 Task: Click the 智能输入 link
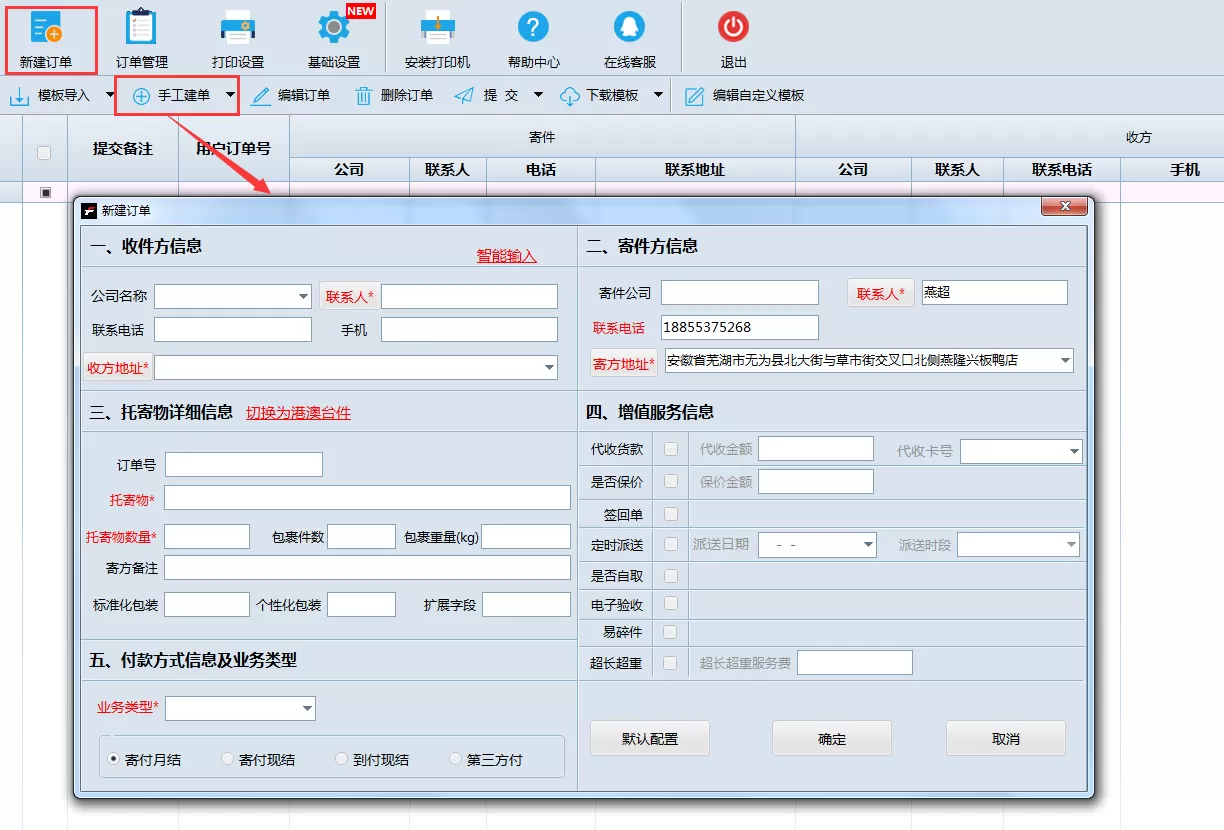tap(507, 256)
